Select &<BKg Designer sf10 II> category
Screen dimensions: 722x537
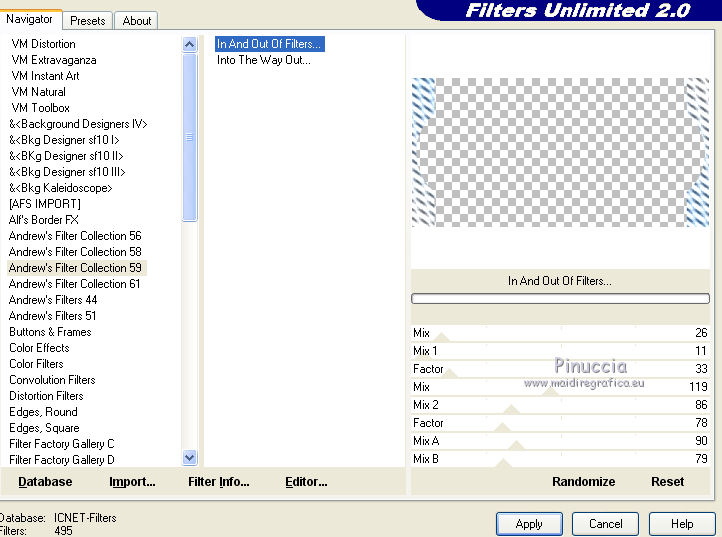pyautogui.click(x=66, y=156)
